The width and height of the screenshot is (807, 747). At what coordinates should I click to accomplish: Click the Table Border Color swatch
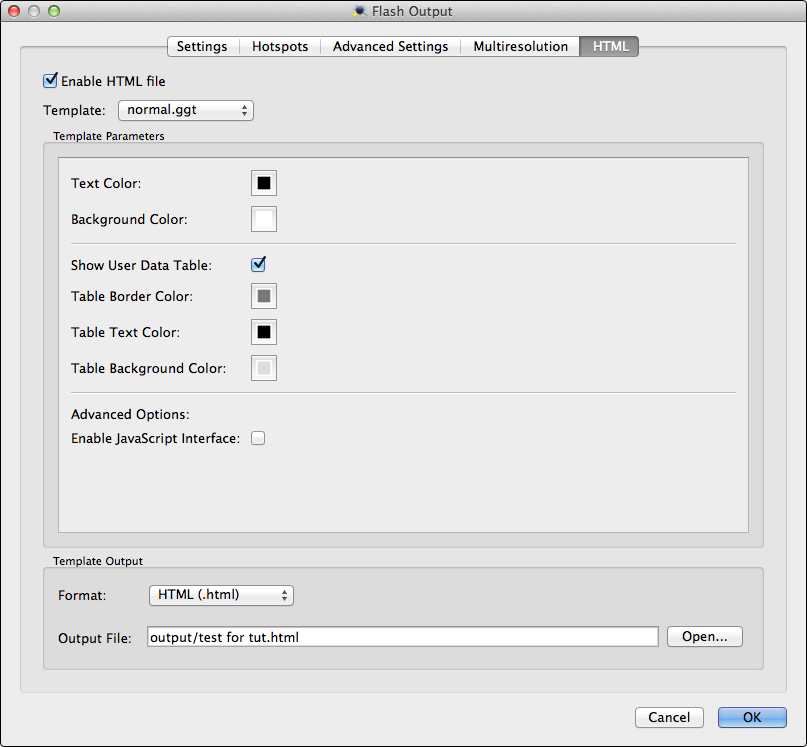tap(263, 295)
